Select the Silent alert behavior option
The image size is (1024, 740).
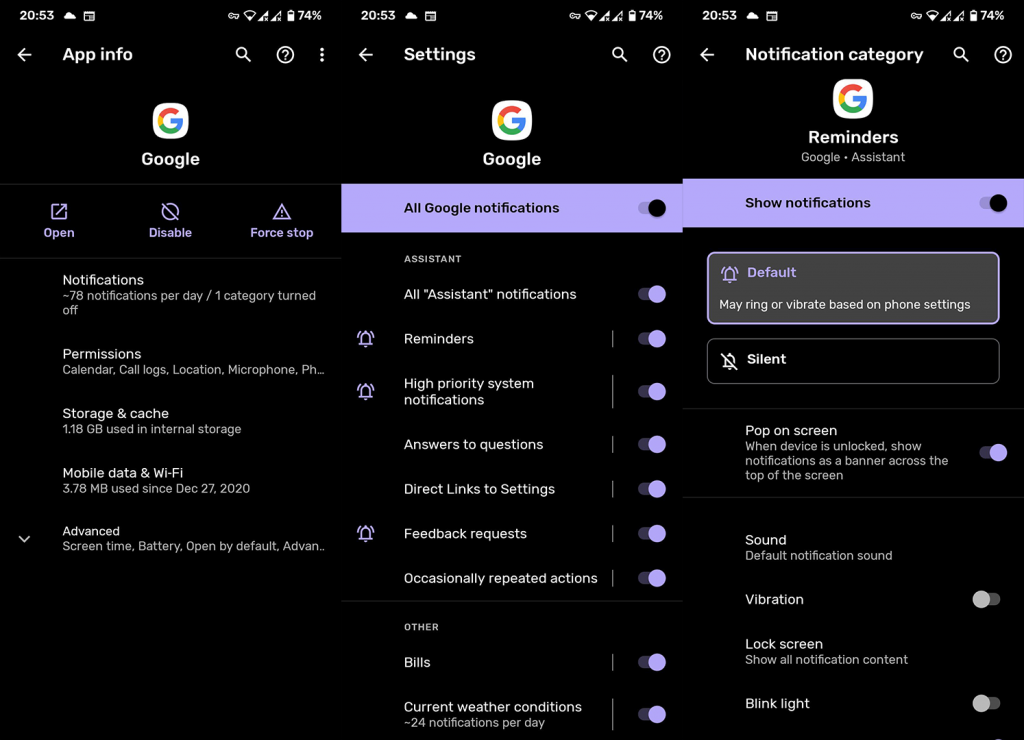(853, 361)
